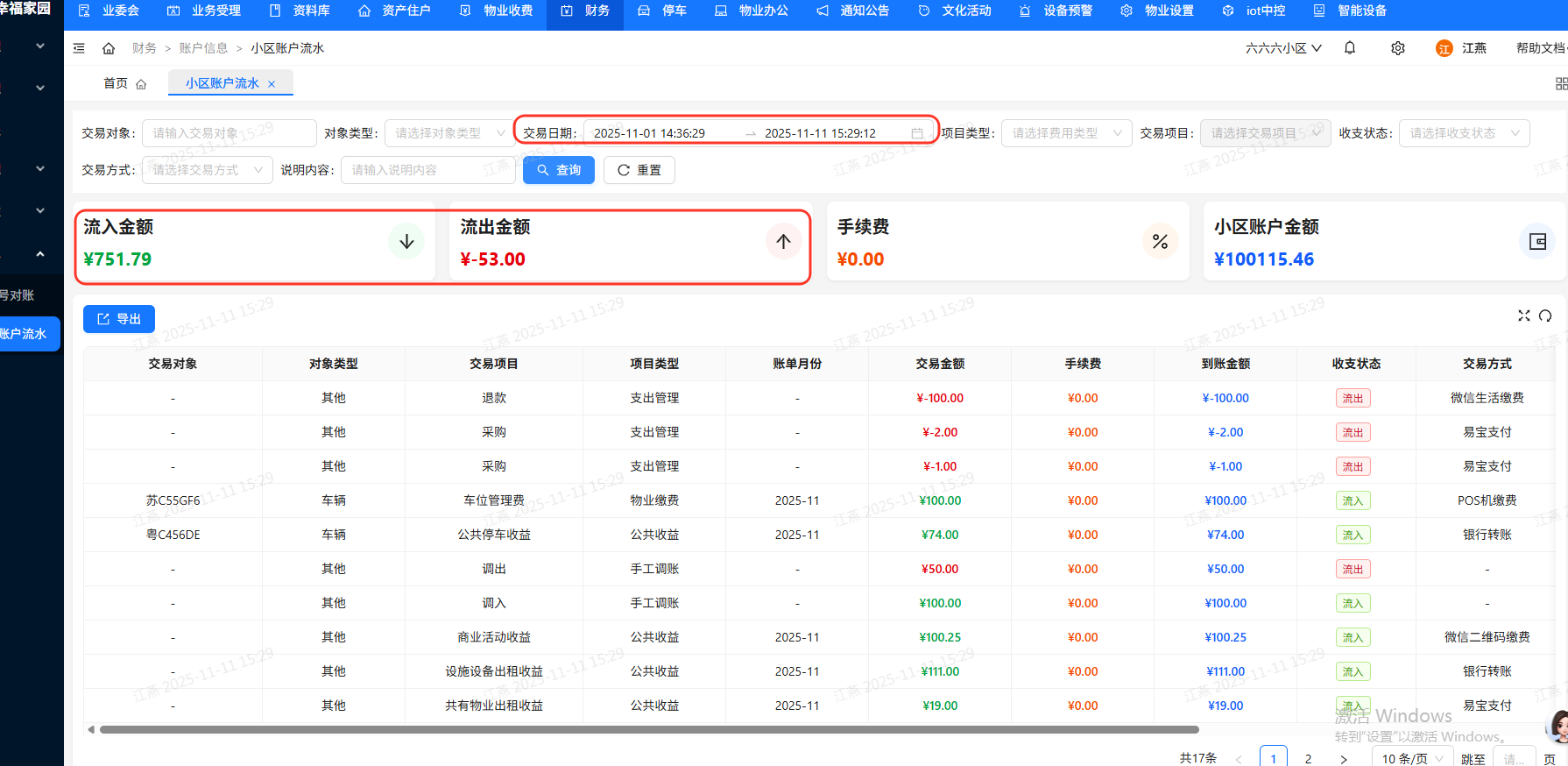Open the 交易方式 dropdown

[207, 170]
